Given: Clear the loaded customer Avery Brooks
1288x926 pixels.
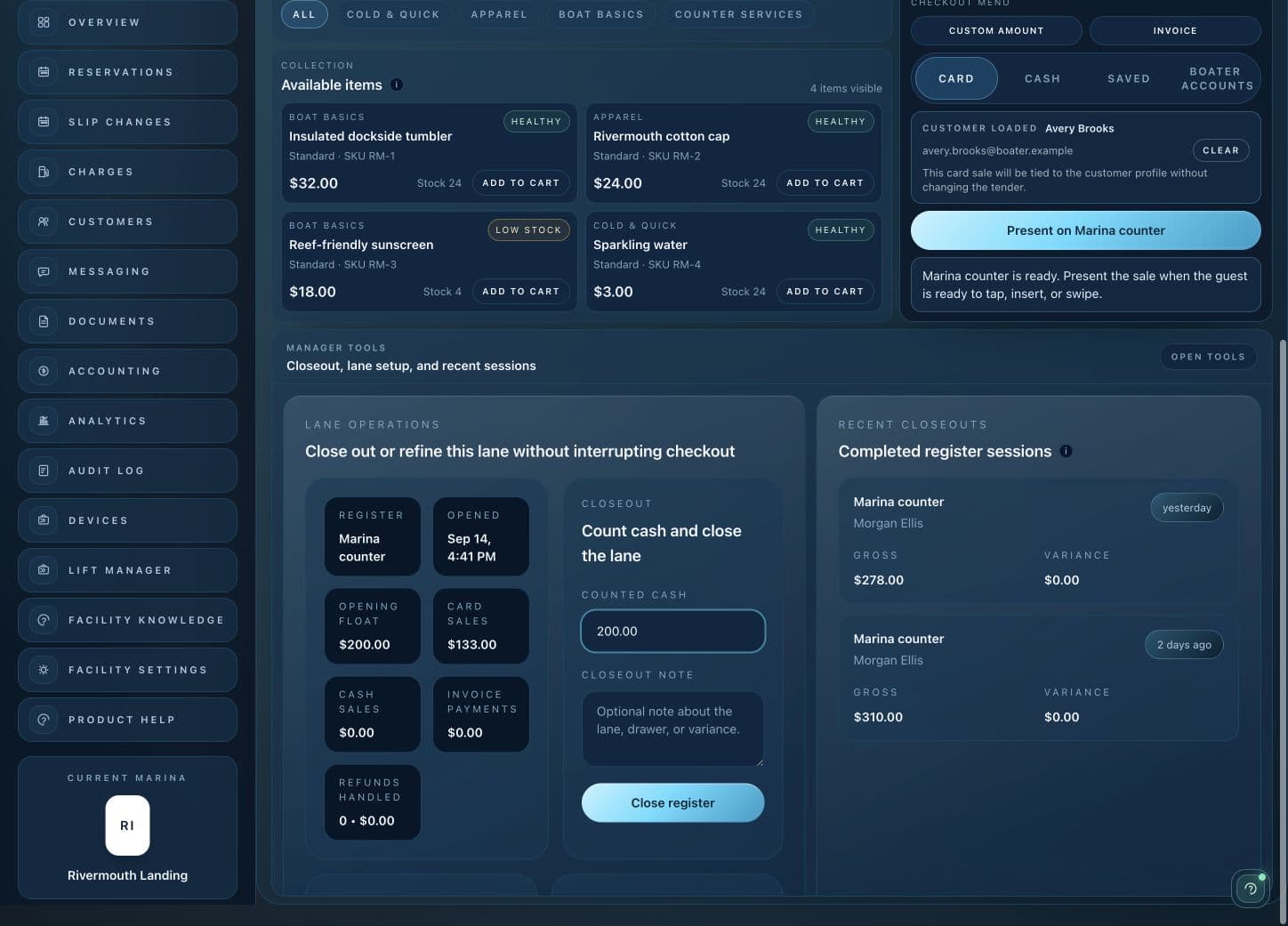Looking at the screenshot, I should point(1220,150).
